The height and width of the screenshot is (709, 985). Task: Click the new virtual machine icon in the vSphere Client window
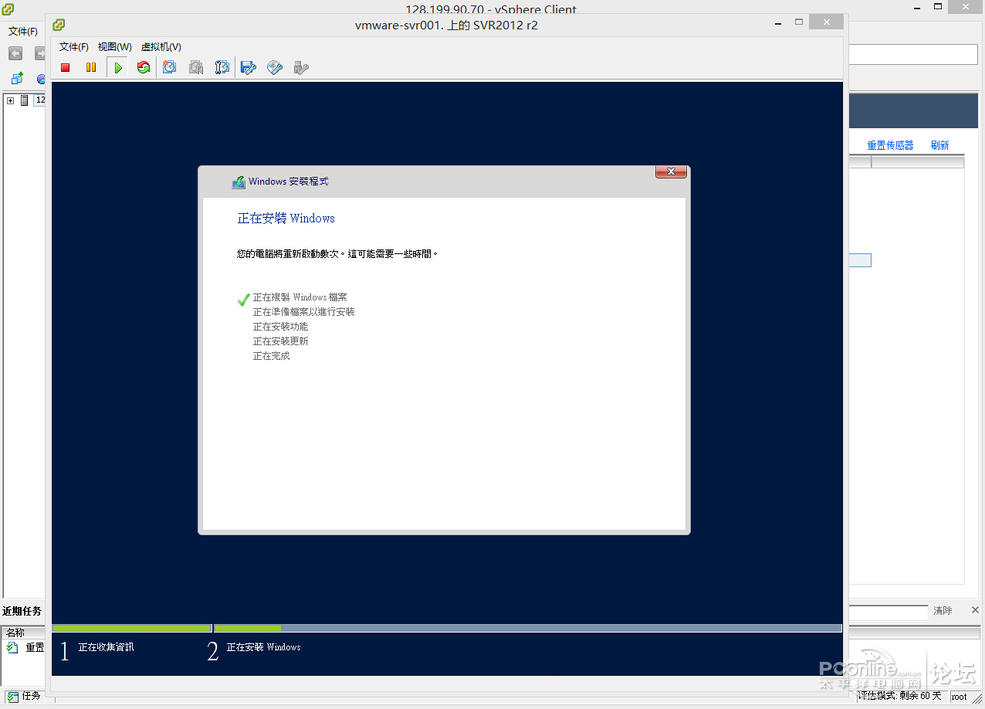17,78
